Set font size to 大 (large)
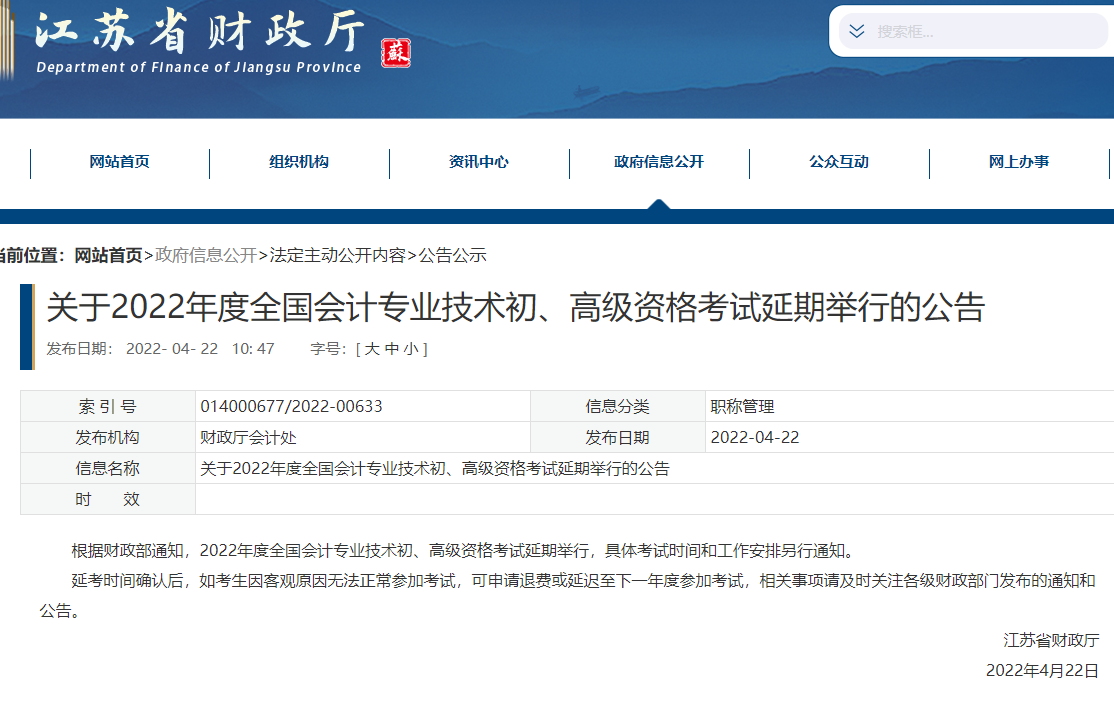 (x=372, y=349)
